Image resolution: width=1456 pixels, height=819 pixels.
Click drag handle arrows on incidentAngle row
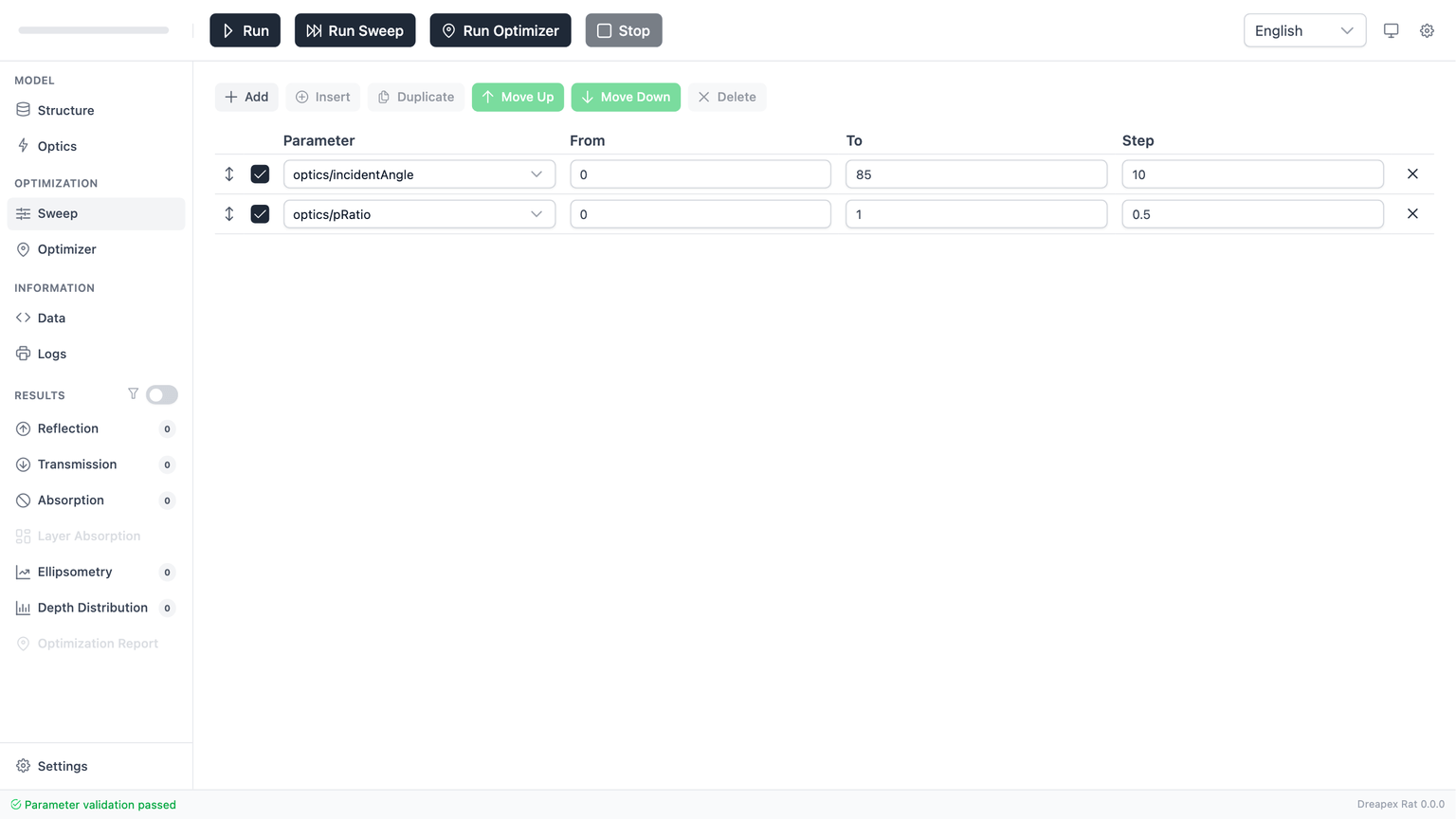tap(229, 174)
